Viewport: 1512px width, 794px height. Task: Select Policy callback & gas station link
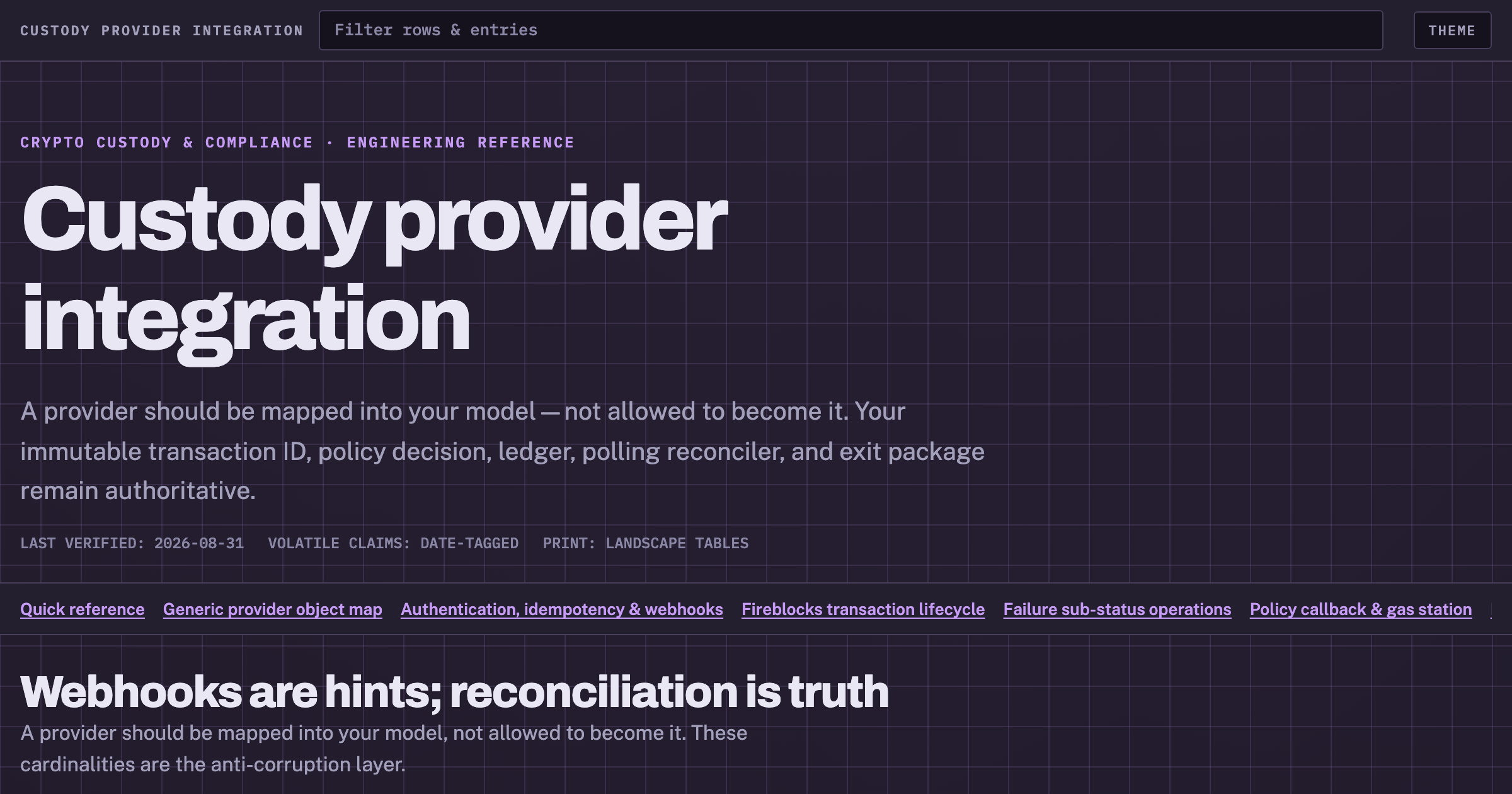[x=1361, y=609]
